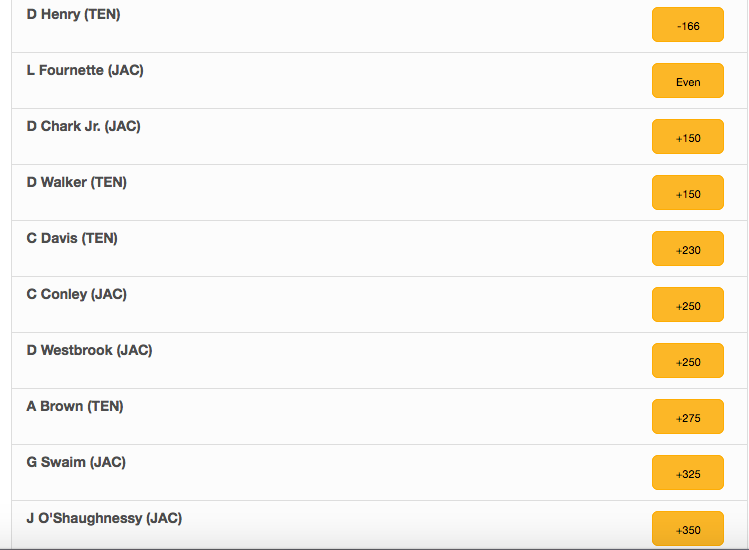749x550 pixels.
Task: Choose D Westbrook's +250 odds button
Action: point(688,361)
